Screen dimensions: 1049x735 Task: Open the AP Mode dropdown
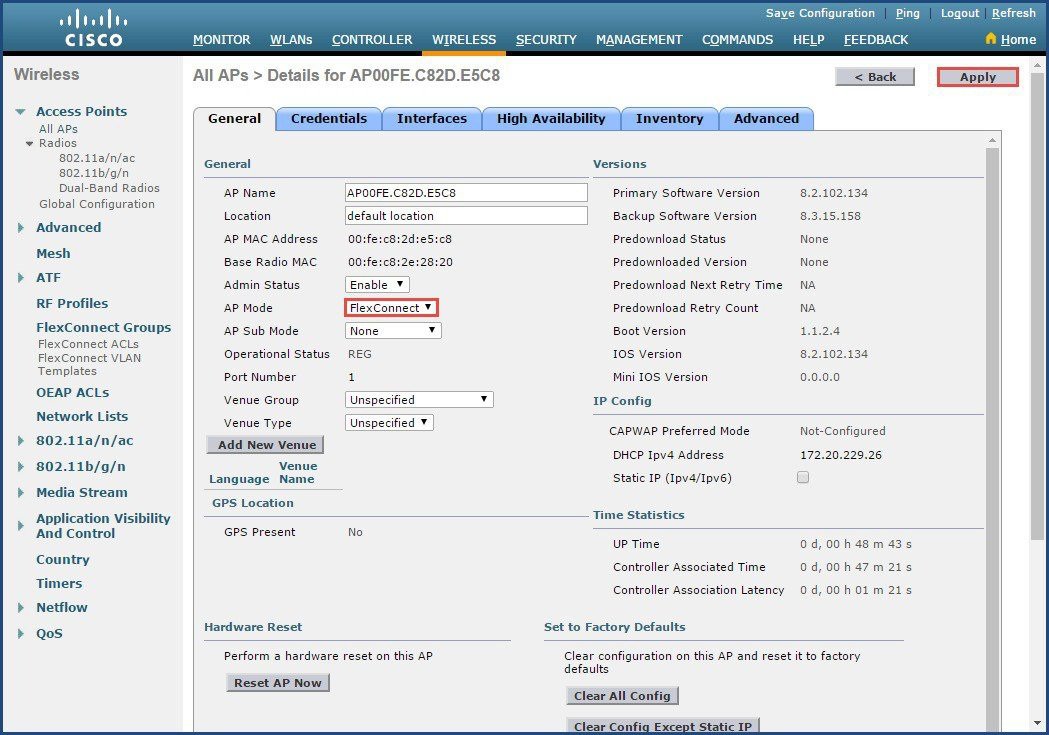point(391,308)
